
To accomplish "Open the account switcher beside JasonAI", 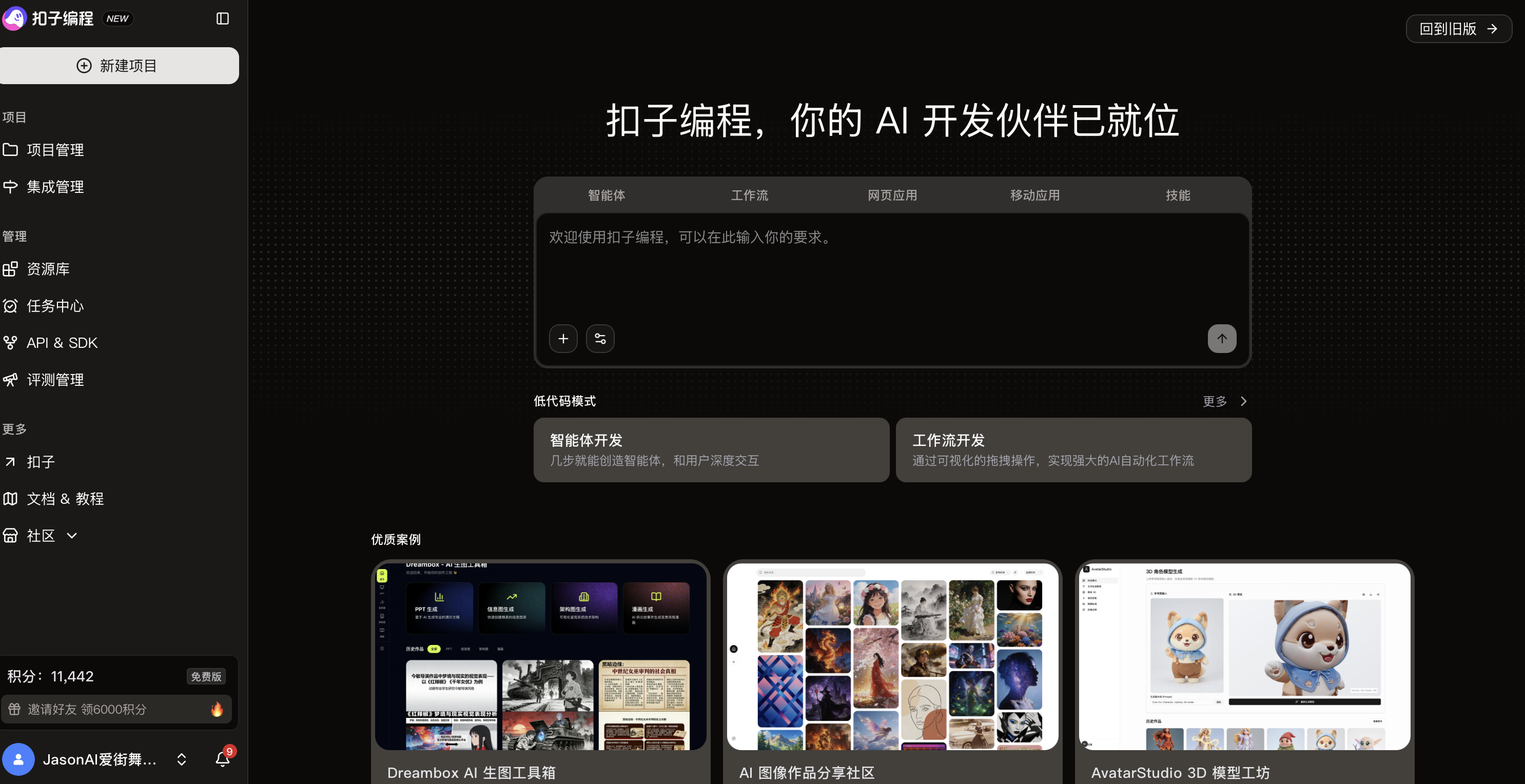I will point(181,759).
